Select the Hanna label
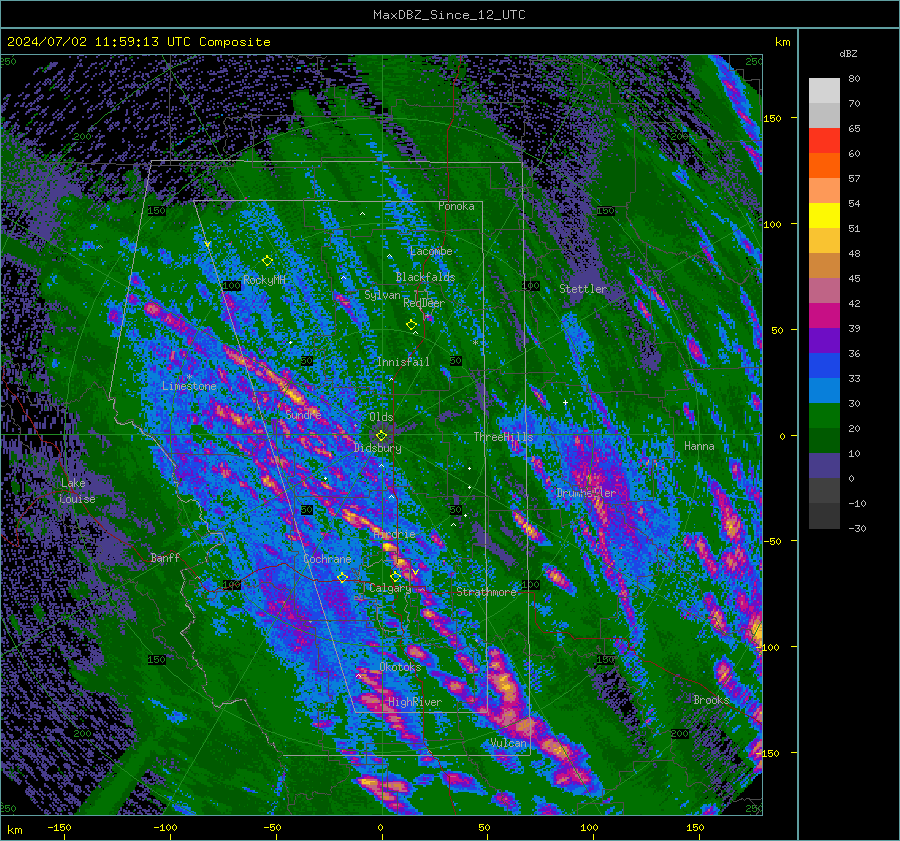Screen dimensions: 900x841 coord(699,446)
